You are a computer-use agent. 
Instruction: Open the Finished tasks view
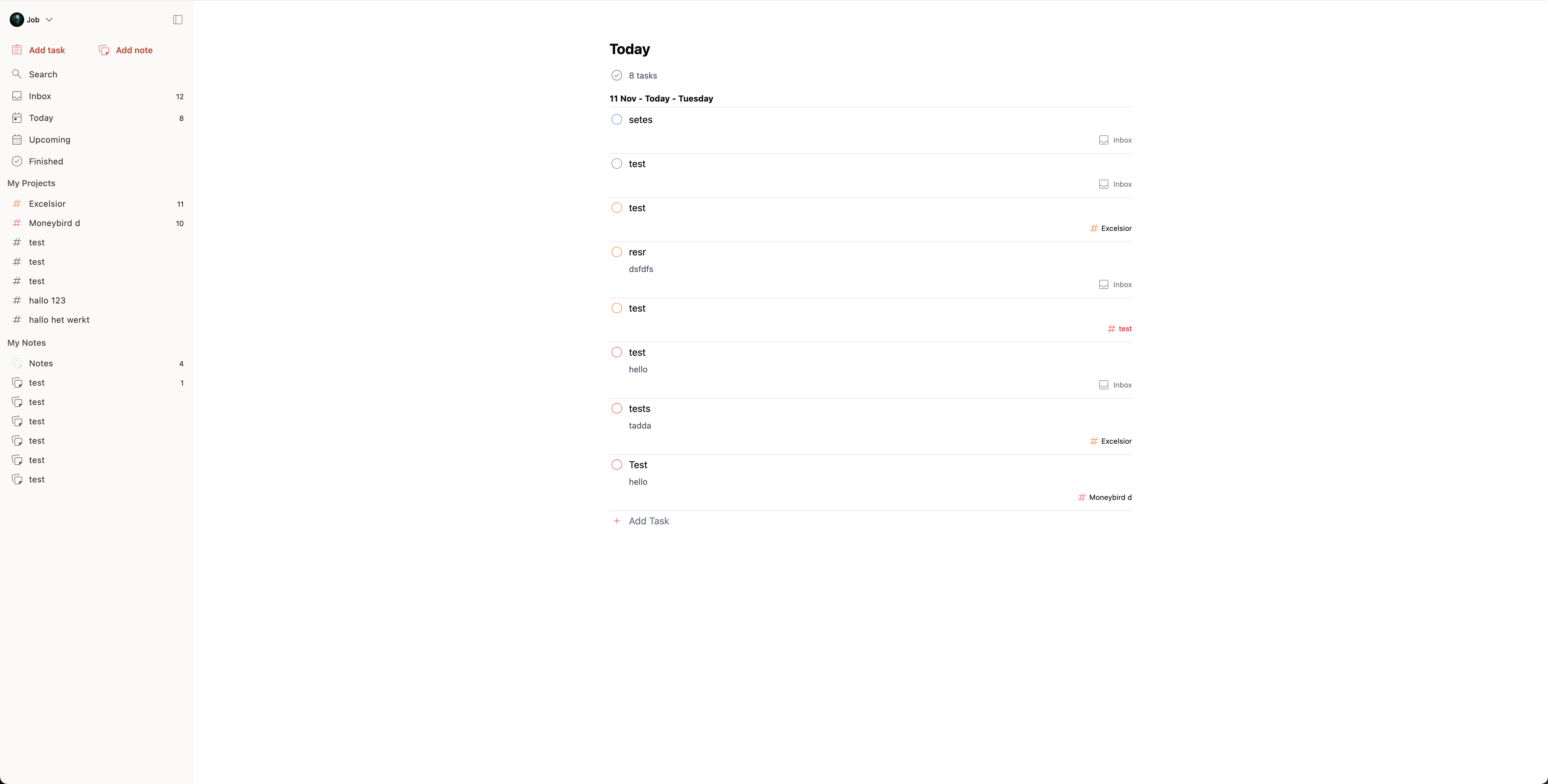point(46,161)
